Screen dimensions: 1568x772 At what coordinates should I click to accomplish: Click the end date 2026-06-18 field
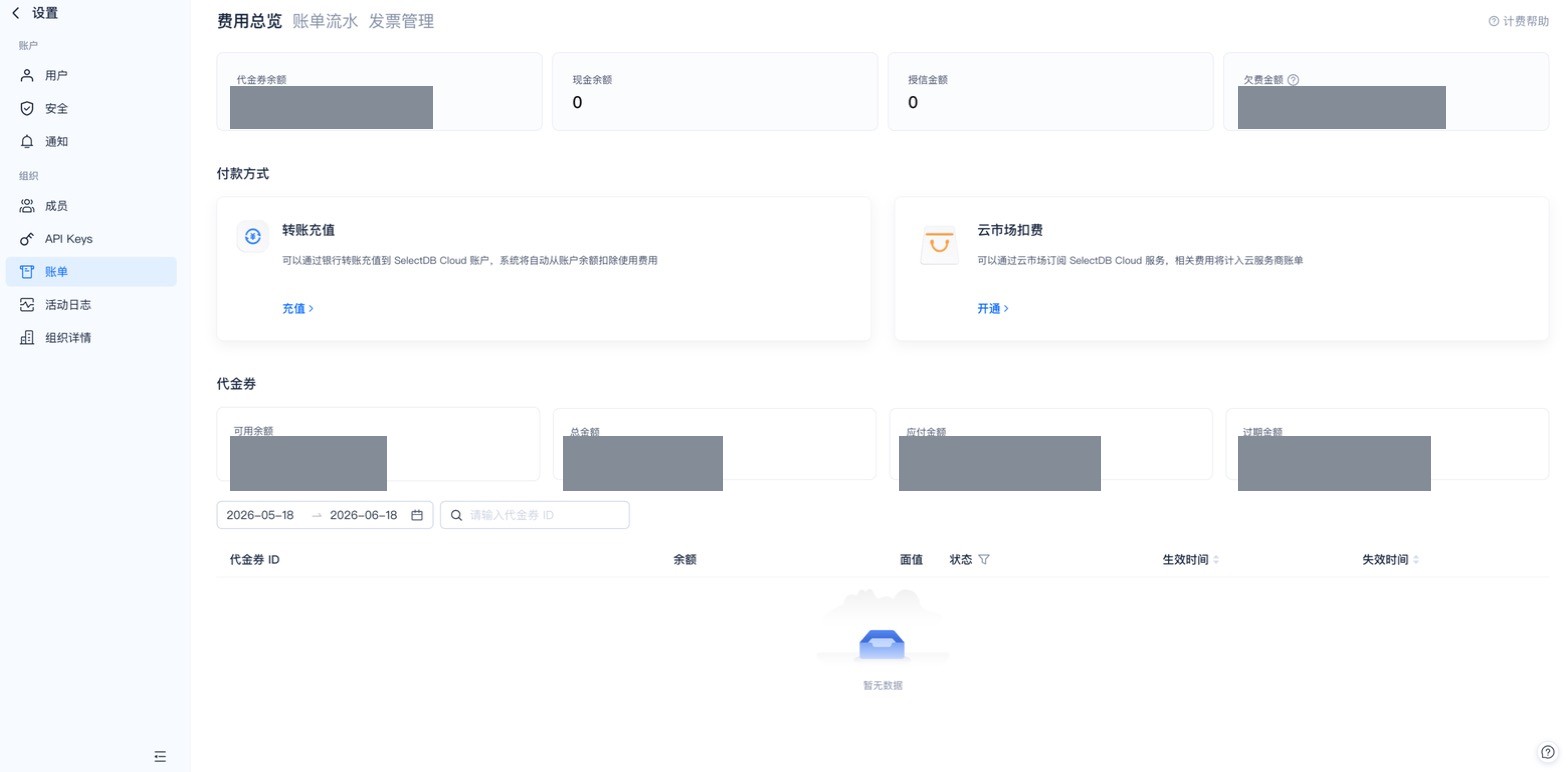pos(364,515)
